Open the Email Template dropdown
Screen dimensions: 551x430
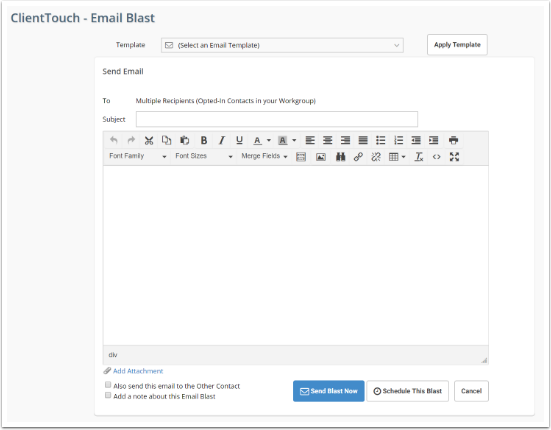click(x=282, y=45)
